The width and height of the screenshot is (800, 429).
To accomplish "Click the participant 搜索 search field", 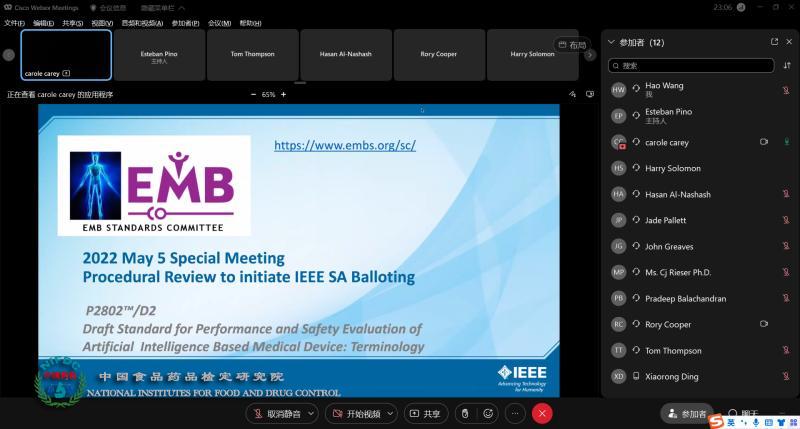I will [691, 65].
